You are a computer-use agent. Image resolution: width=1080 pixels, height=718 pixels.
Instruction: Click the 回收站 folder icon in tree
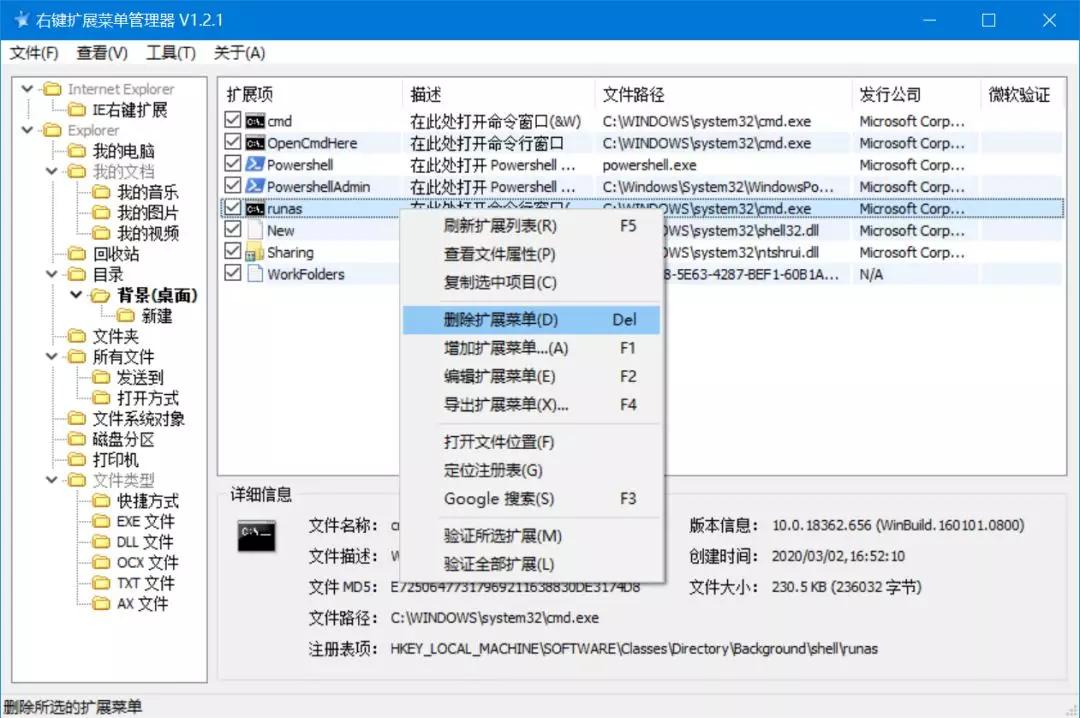[x=76, y=254]
